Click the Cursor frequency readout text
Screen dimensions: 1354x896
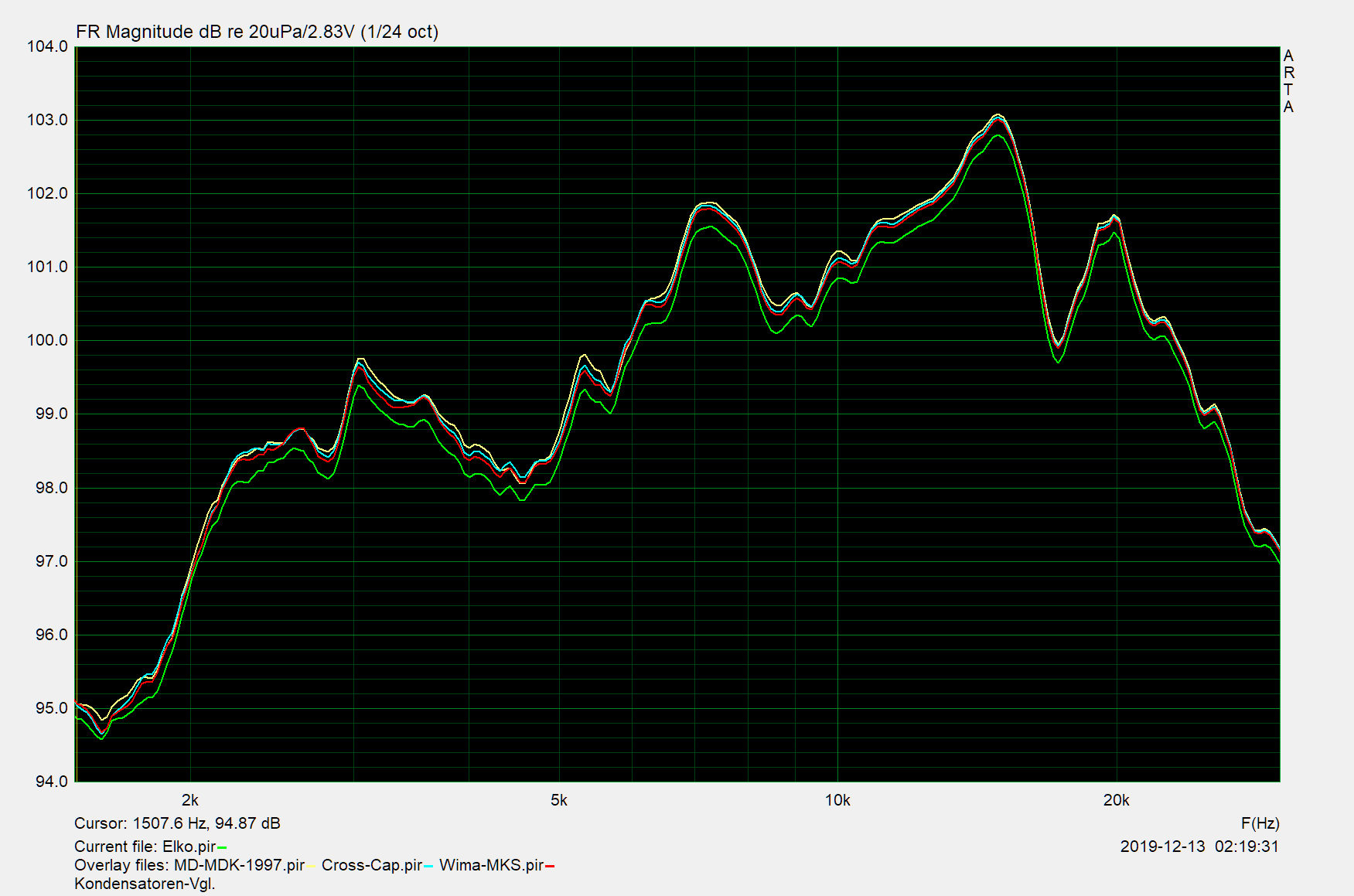177,823
